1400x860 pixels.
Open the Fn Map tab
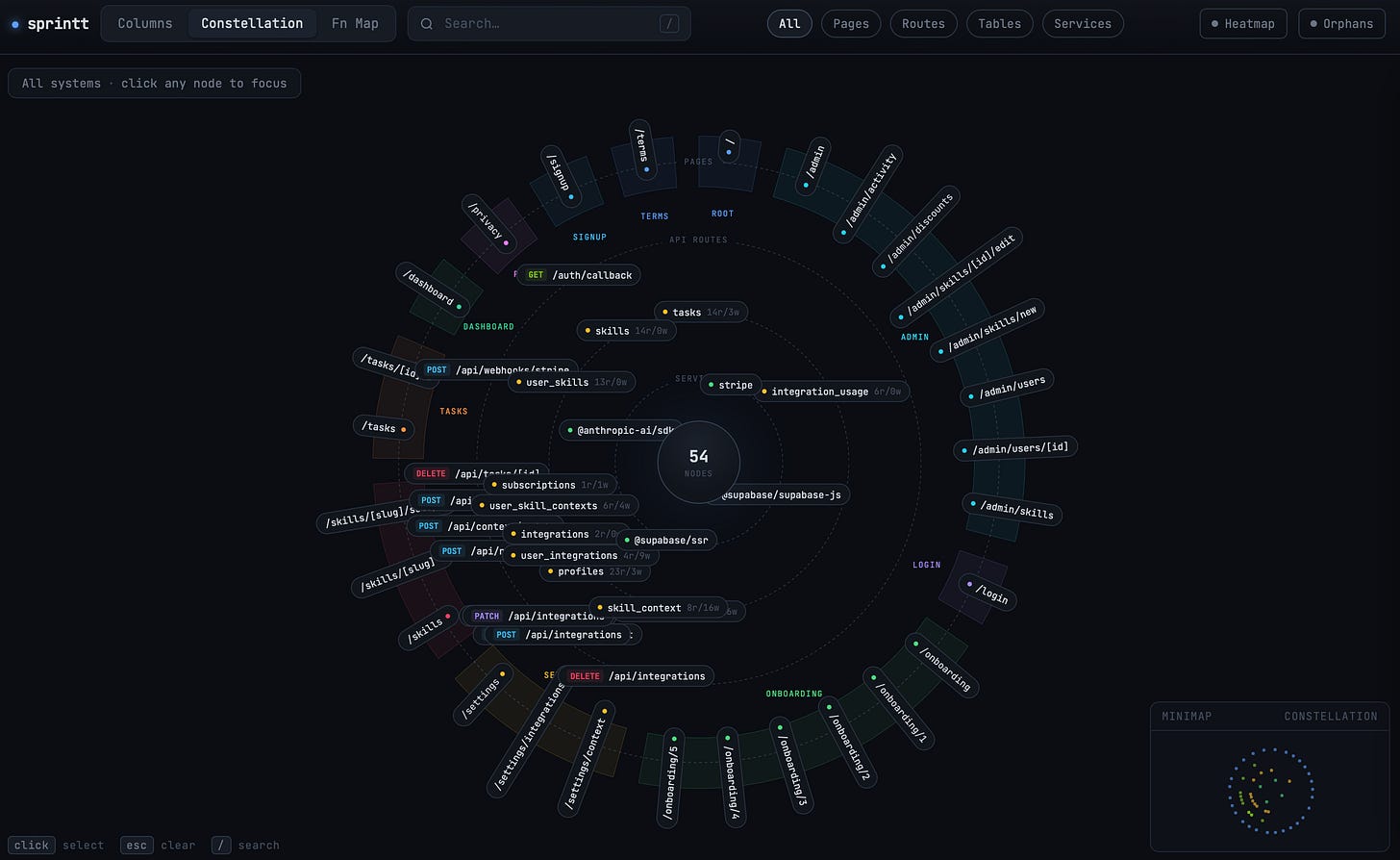click(355, 23)
